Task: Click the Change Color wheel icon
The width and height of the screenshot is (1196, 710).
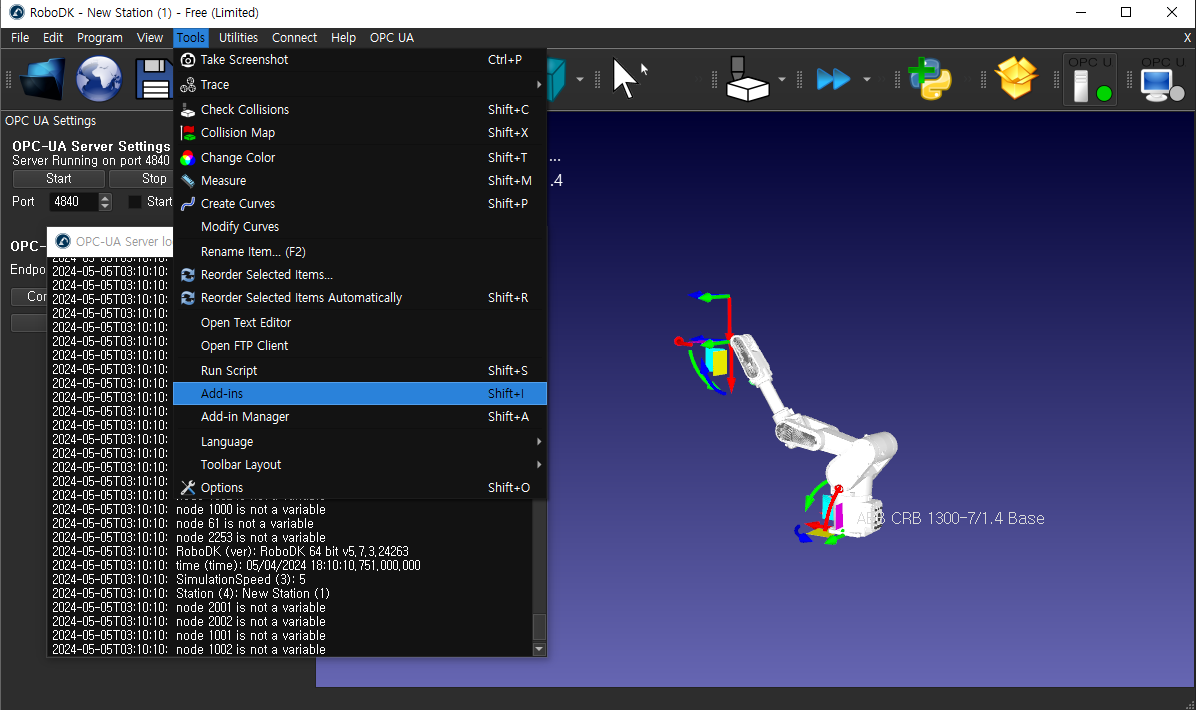Action: coord(188,158)
